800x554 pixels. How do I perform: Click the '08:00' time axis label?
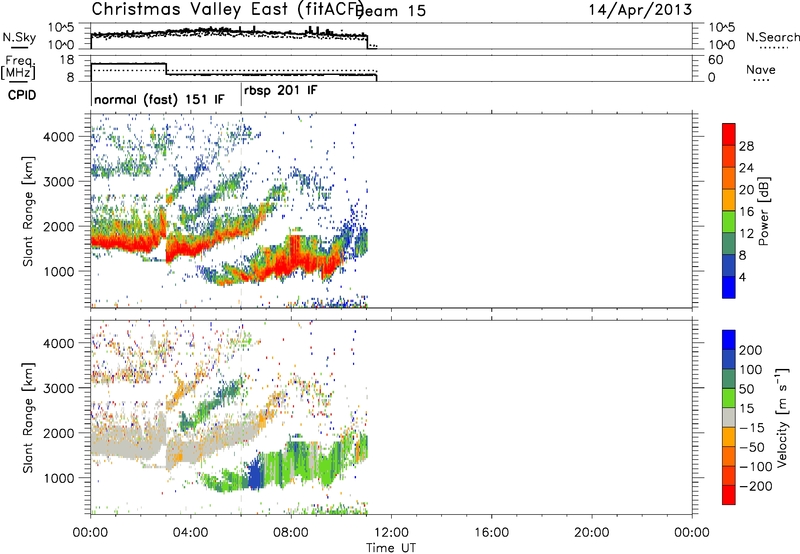point(291,533)
